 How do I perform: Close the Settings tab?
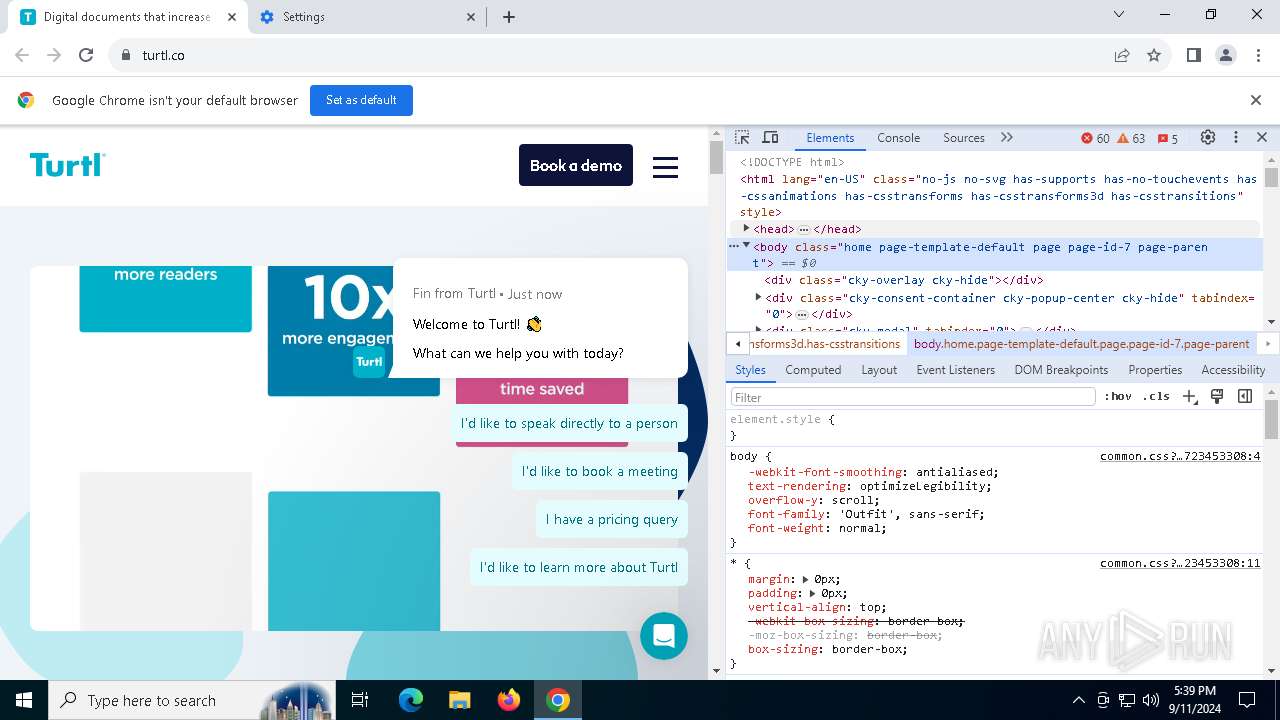[472, 17]
